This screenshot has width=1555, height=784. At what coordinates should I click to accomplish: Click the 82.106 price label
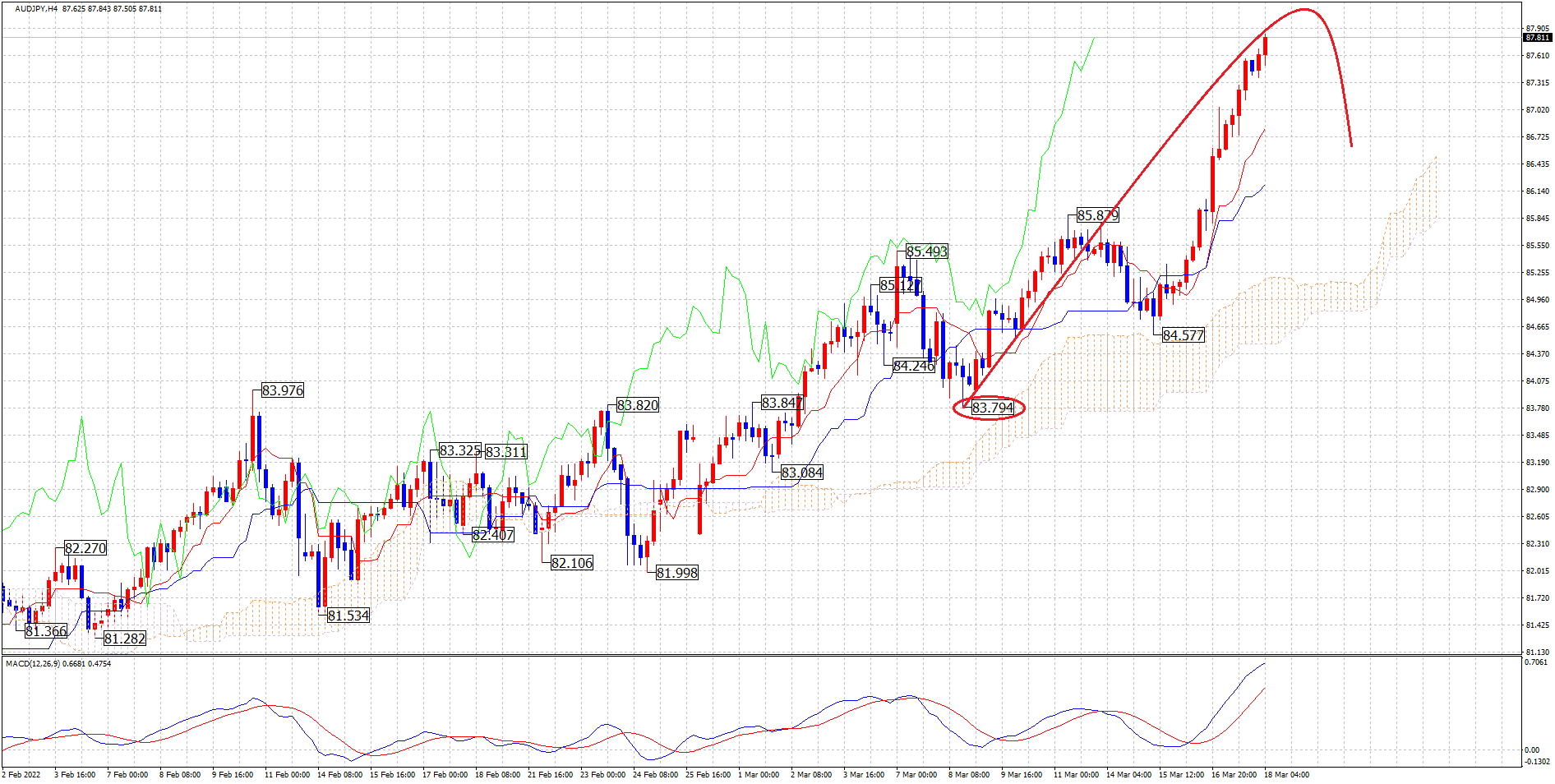pyautogui.click(x=571, y=563)
